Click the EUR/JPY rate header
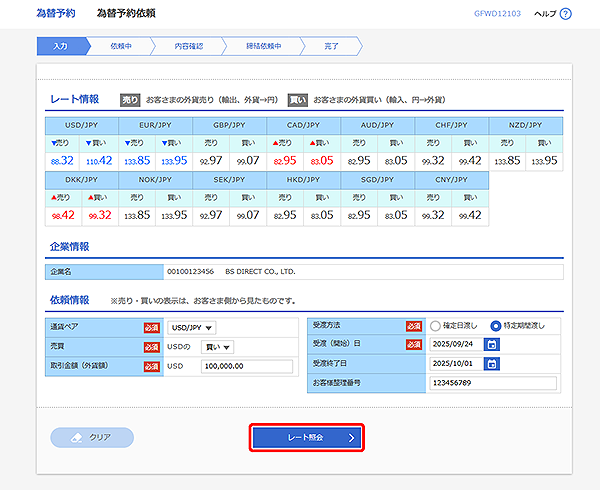The image size is (600, 490). (155, 125)
